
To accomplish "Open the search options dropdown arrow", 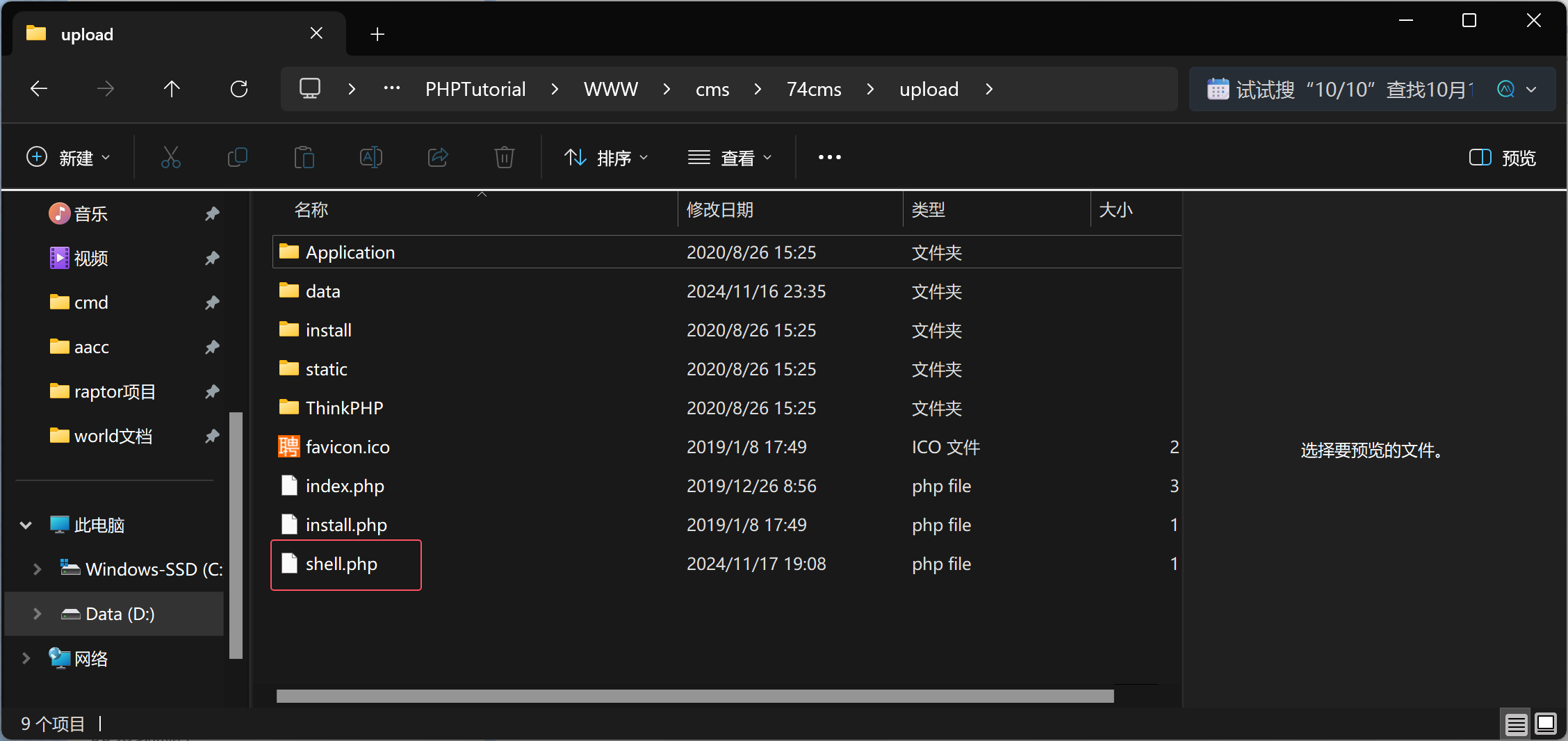I will click(x=1532, y=89).
